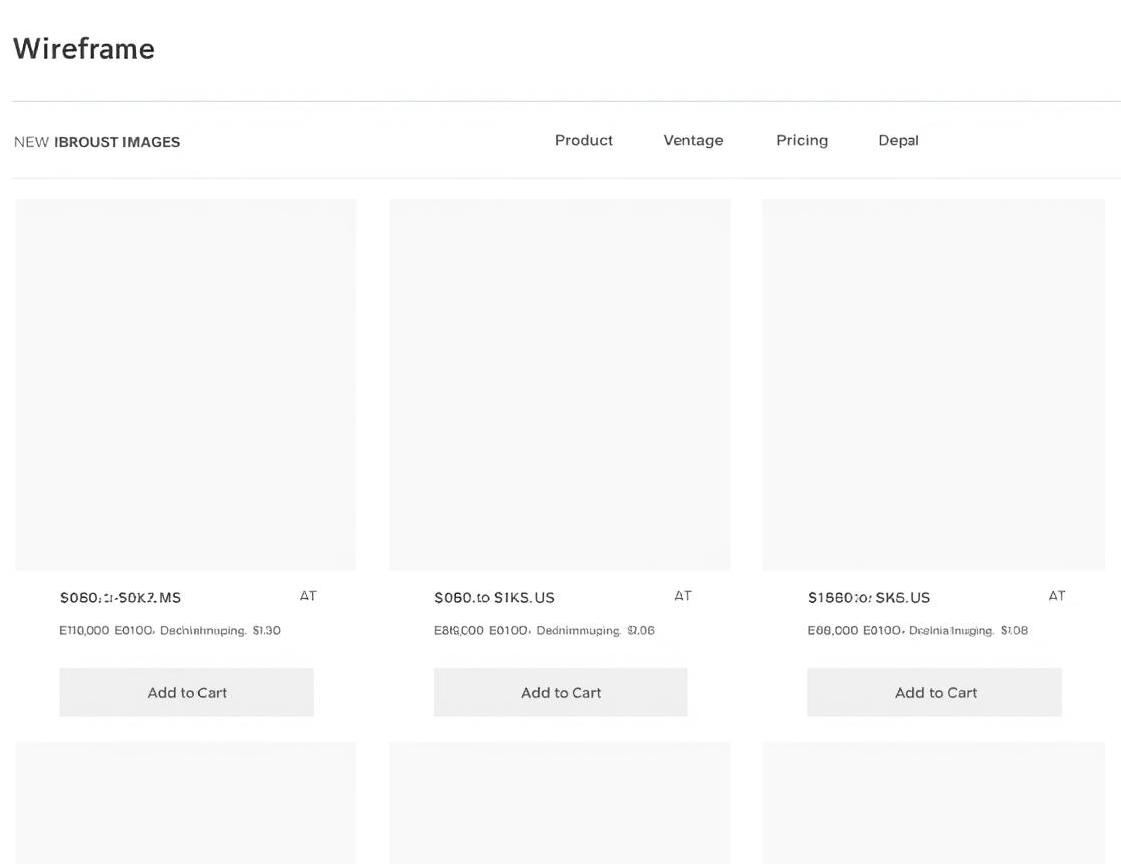Open the image above the $1880 SKS.US product
The image size is (1121, 864).
(x=933, y=384)
